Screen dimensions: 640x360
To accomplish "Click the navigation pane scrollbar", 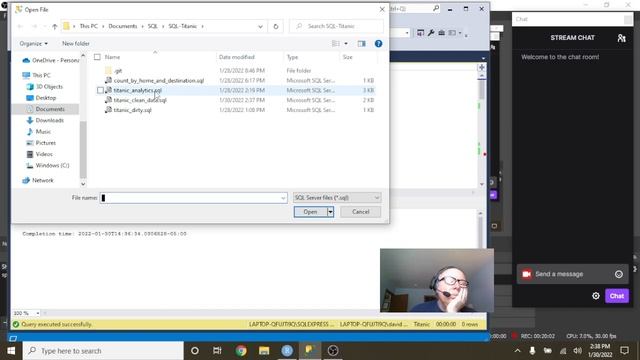I will tap(83, 149).
